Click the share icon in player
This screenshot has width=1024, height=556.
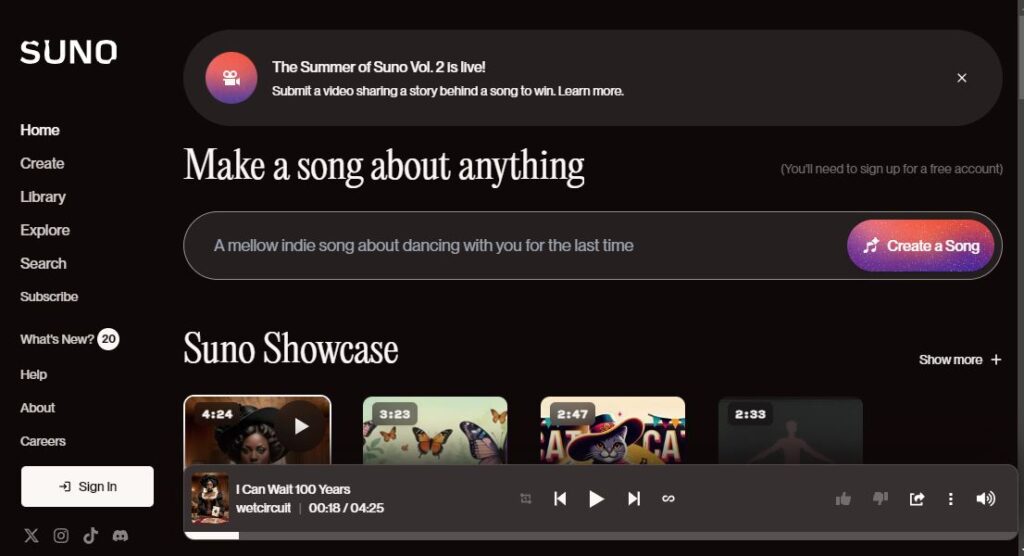[916, 499]
